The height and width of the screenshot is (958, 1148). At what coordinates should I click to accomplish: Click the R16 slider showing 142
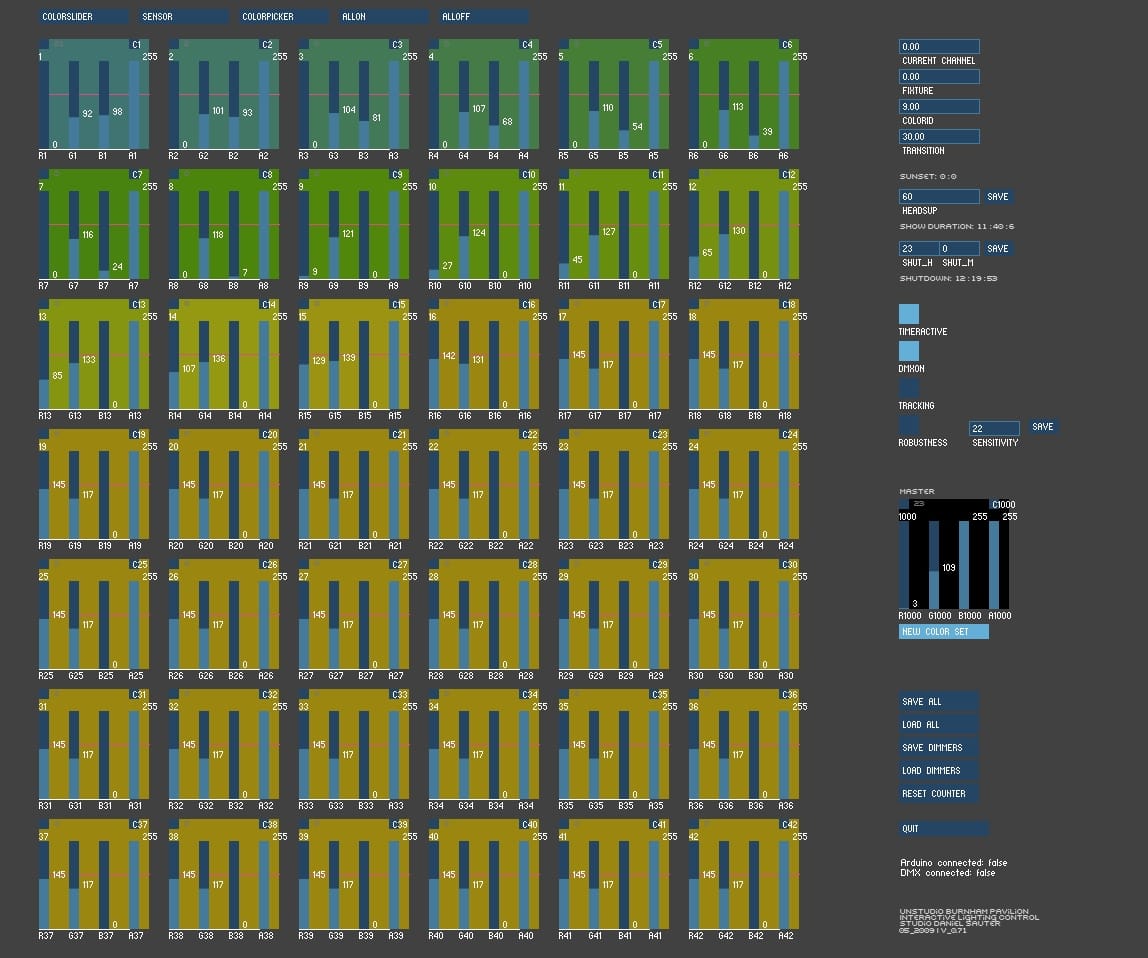click(433, 365)
